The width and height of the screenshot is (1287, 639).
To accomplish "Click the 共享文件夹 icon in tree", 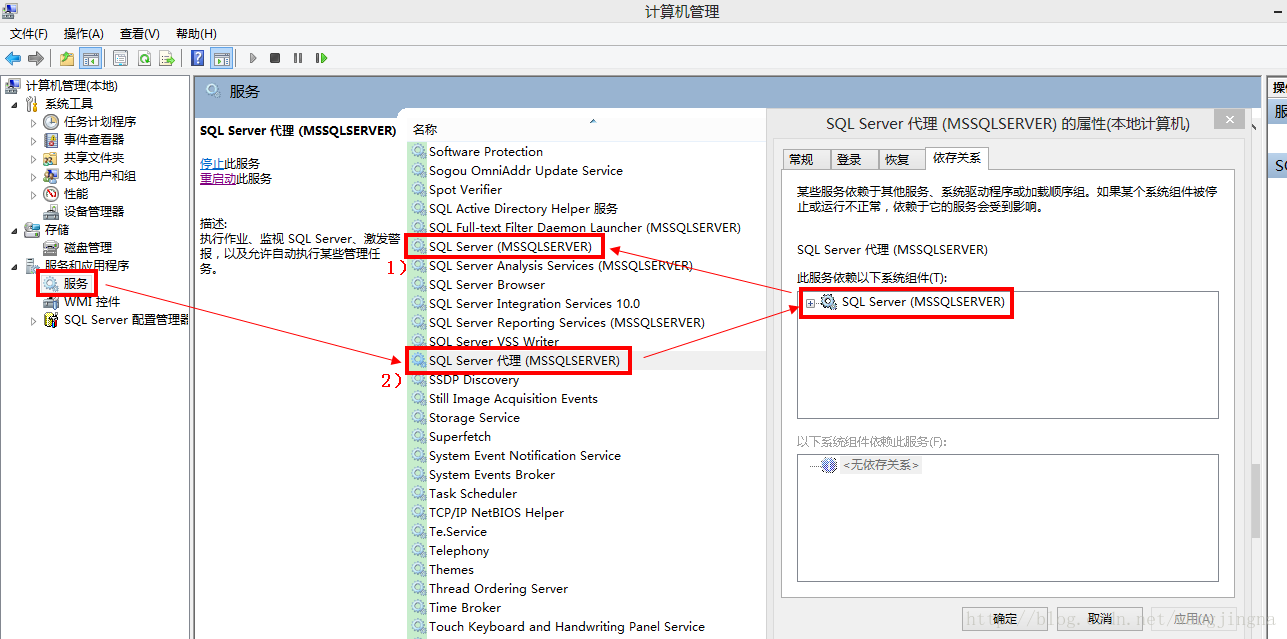I will pos(52,158).
